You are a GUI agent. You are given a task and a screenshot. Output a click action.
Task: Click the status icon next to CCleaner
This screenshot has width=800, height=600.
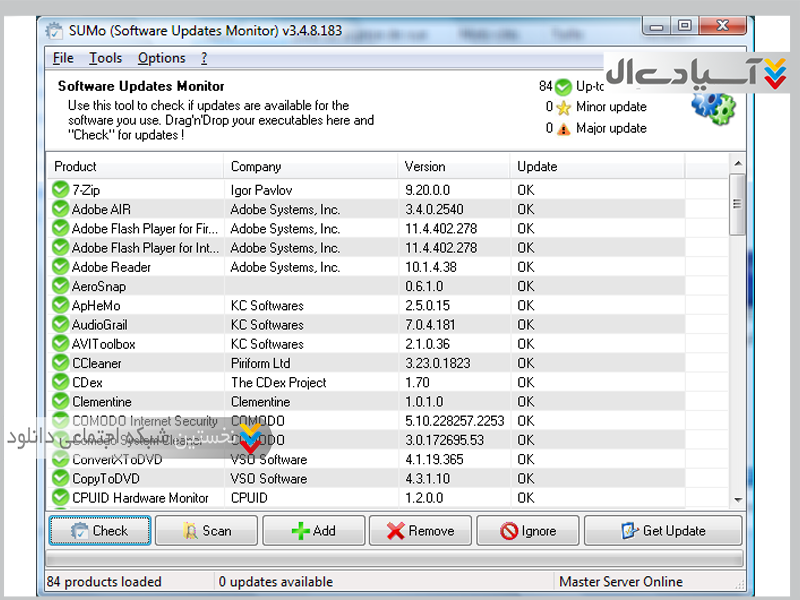[x=60, y=363]
